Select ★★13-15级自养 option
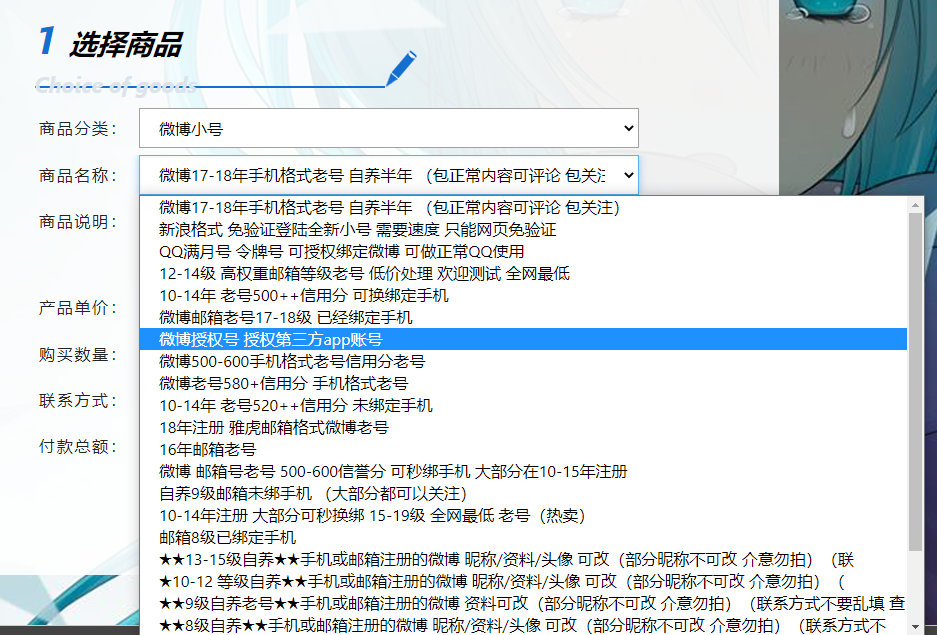This screenshot has width=937, height=635. [x=523, y=559]
